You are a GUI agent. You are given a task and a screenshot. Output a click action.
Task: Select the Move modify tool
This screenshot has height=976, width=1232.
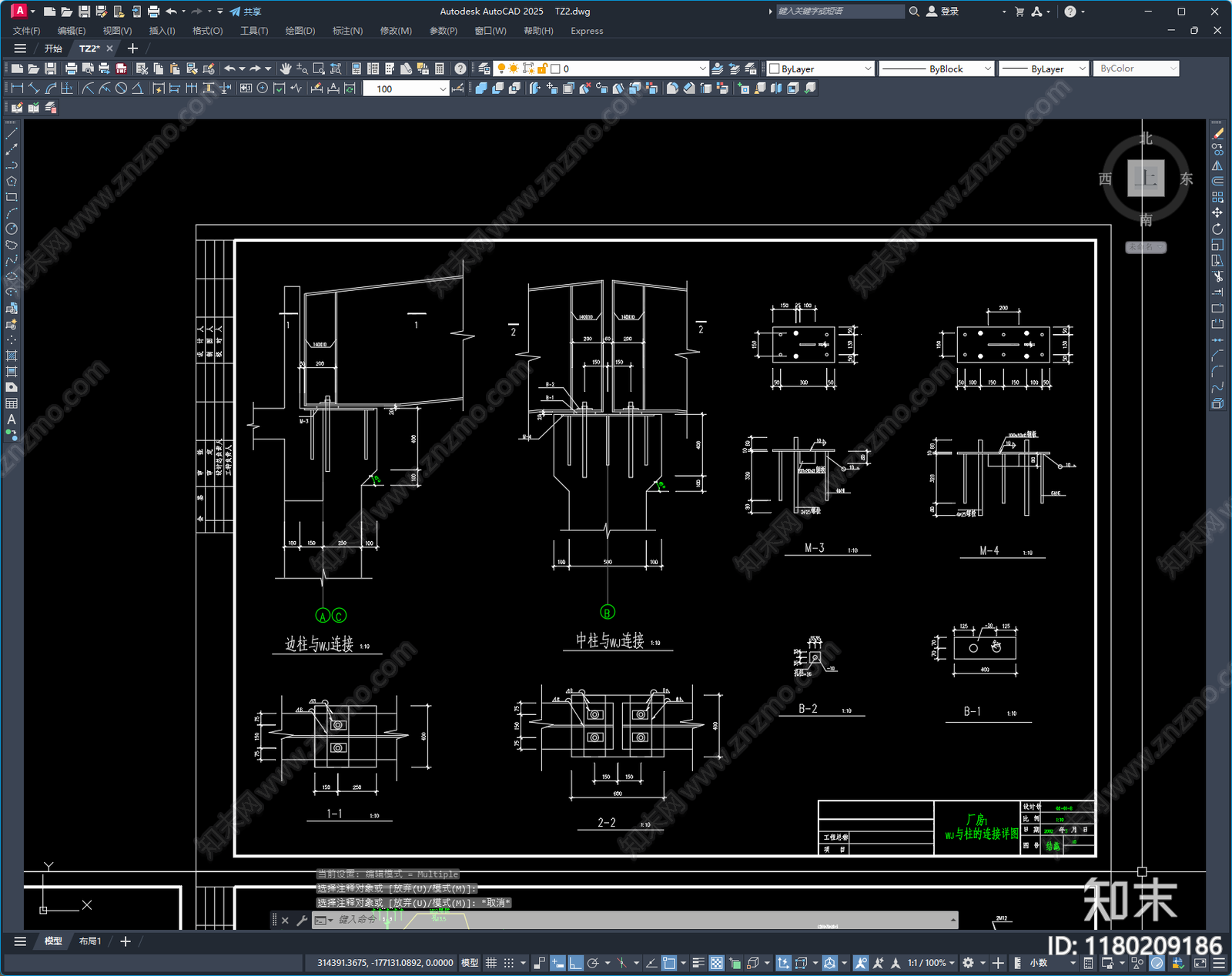coord(1217,212)
